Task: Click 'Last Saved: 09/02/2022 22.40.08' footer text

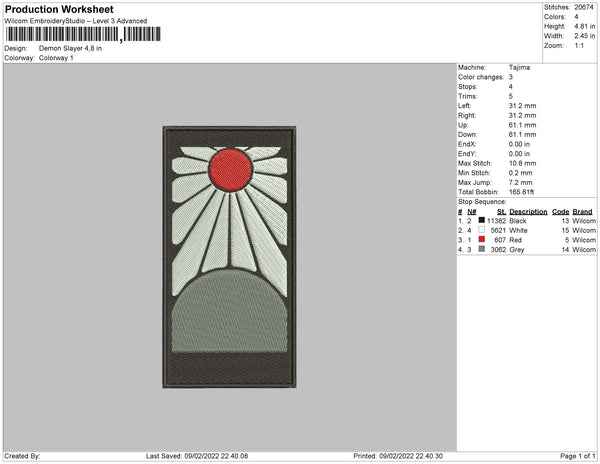Action: [197, 456]
